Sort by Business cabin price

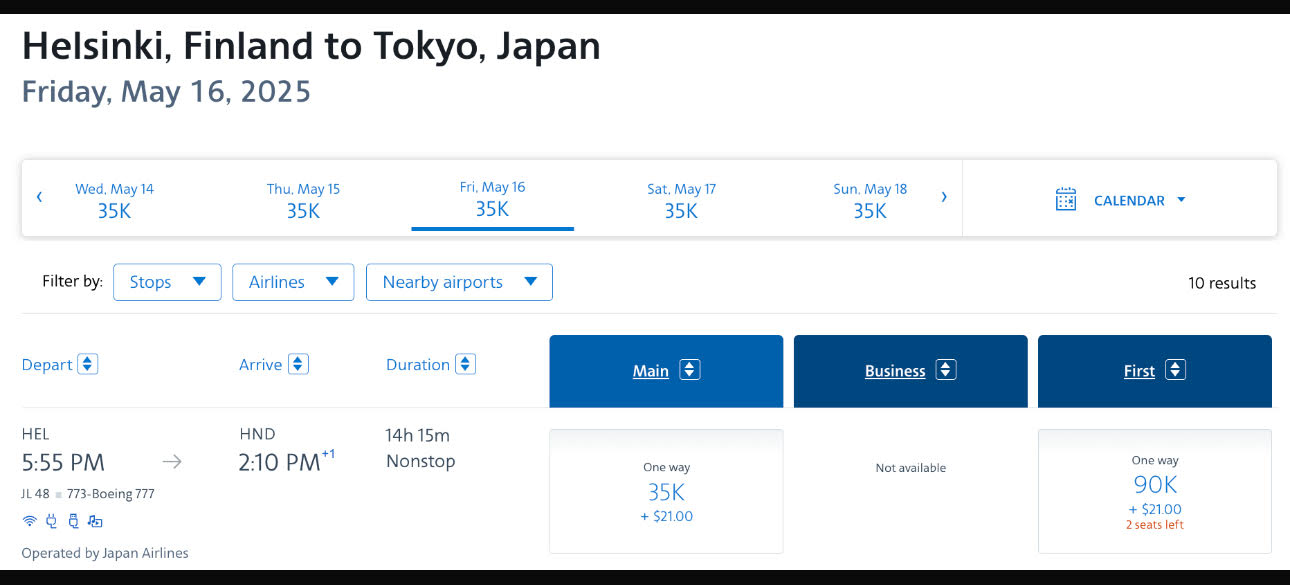946,370
